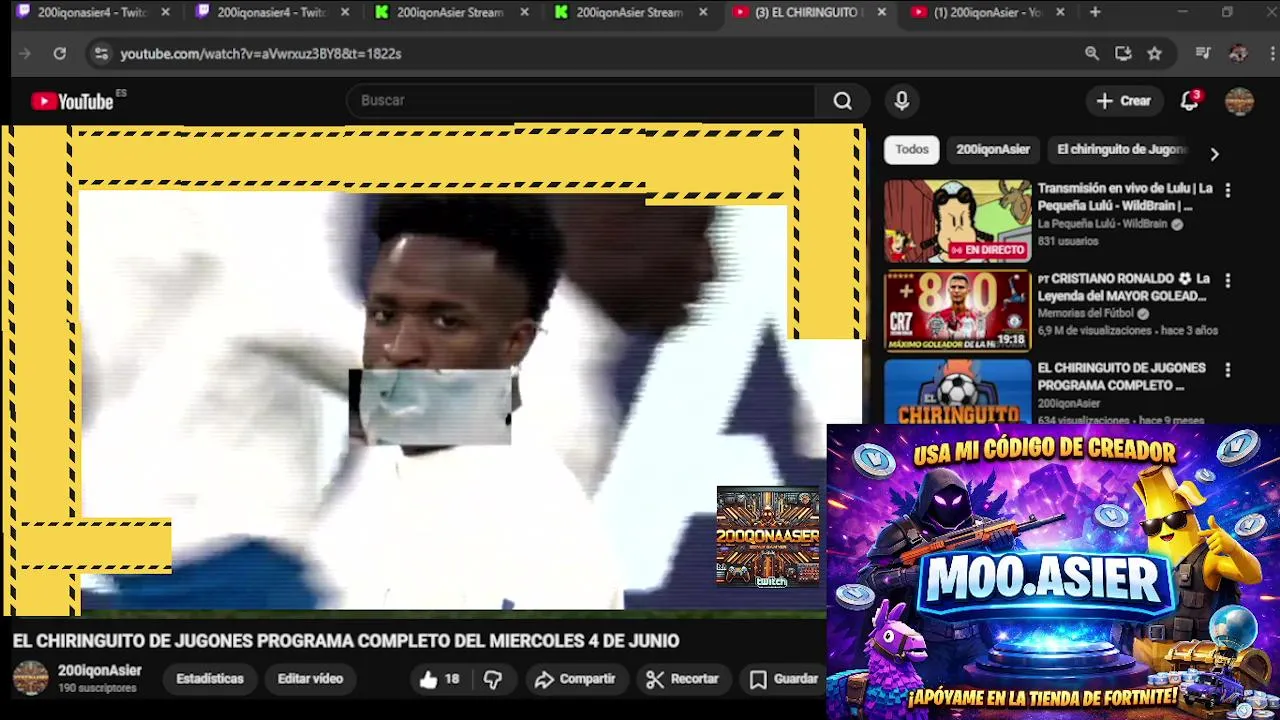This screenshot has height=720, width=1280.
Task: Open more options for CRISTIANO RONALDO video
Action: tap(1228, 280)
